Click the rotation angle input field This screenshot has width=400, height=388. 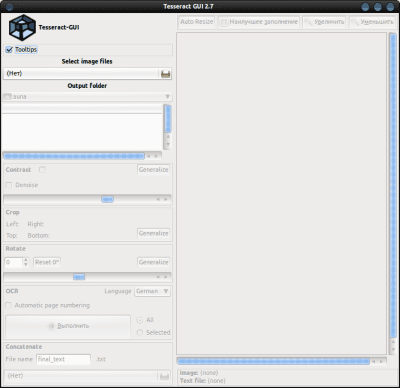coord(14,262)
